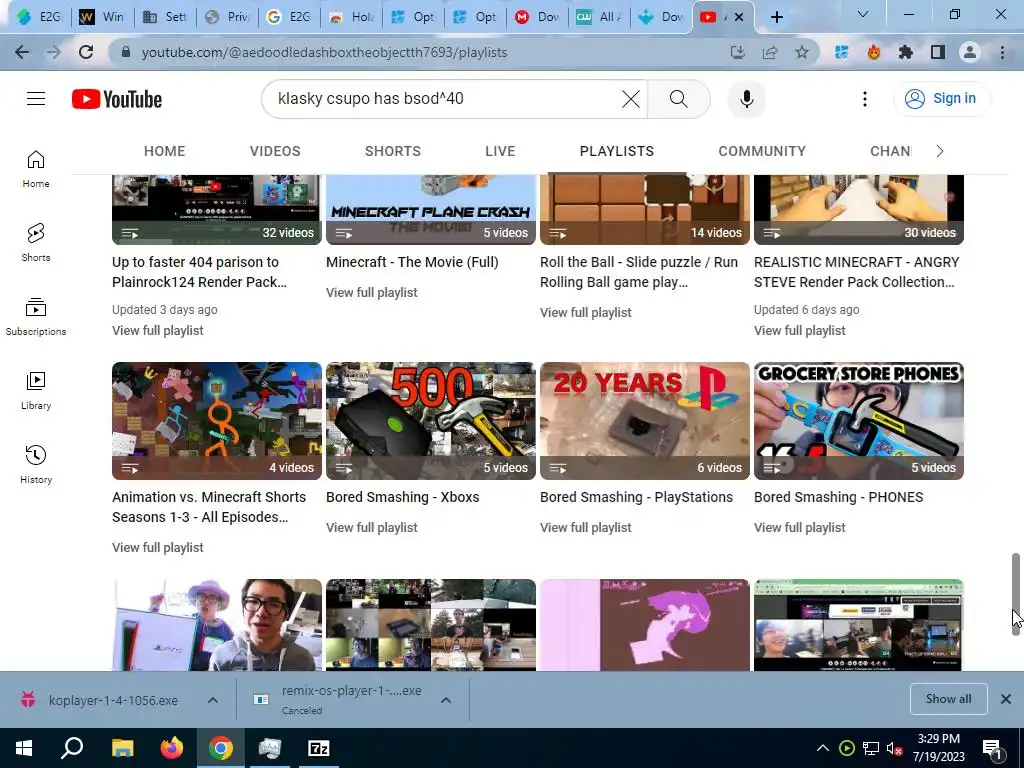Screen dimensions: 1024x768
Task: View full playlist under Roll the Ball
Action: [x=586, y=313]
